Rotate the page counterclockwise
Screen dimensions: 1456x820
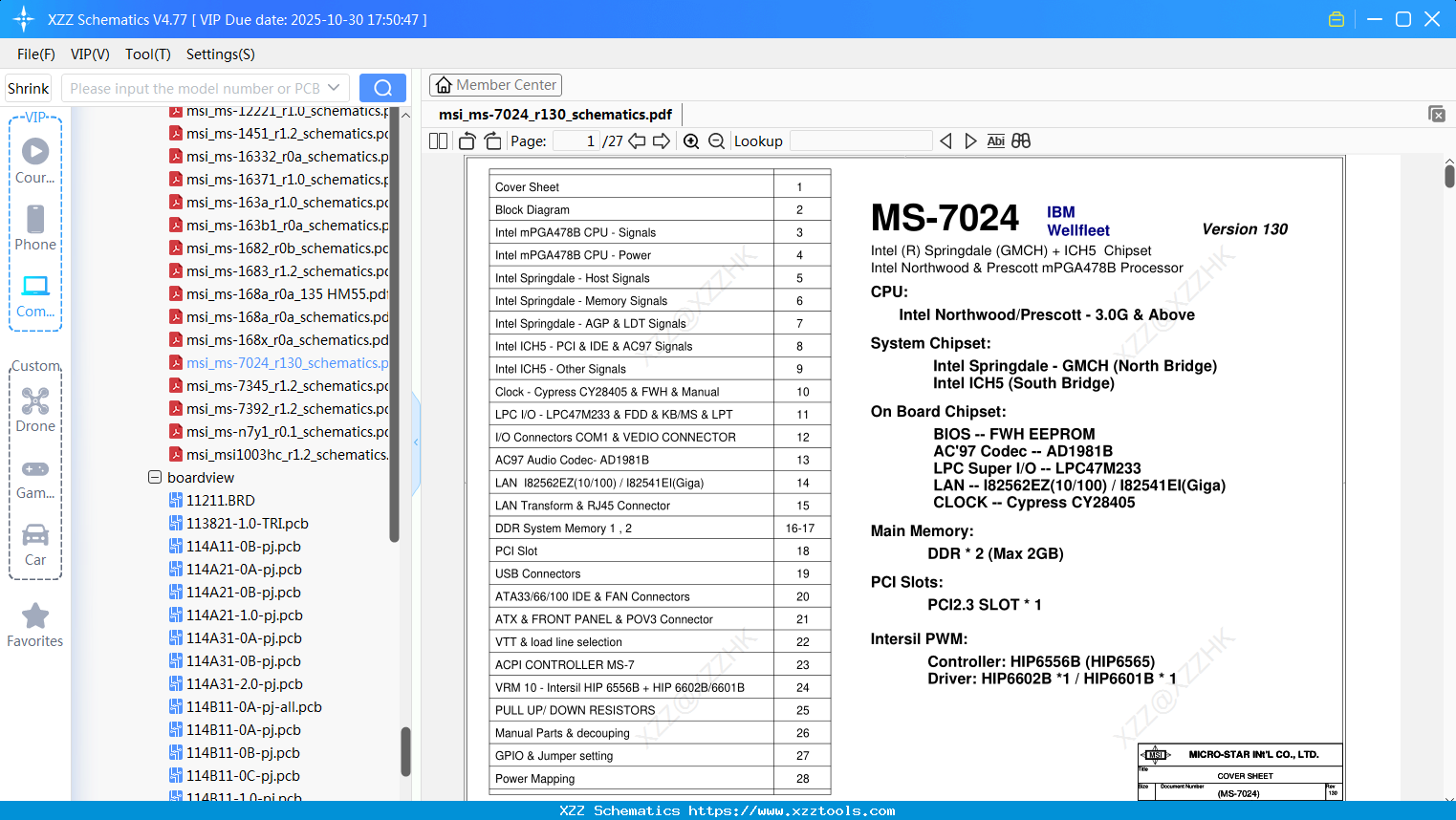[467, 141]
